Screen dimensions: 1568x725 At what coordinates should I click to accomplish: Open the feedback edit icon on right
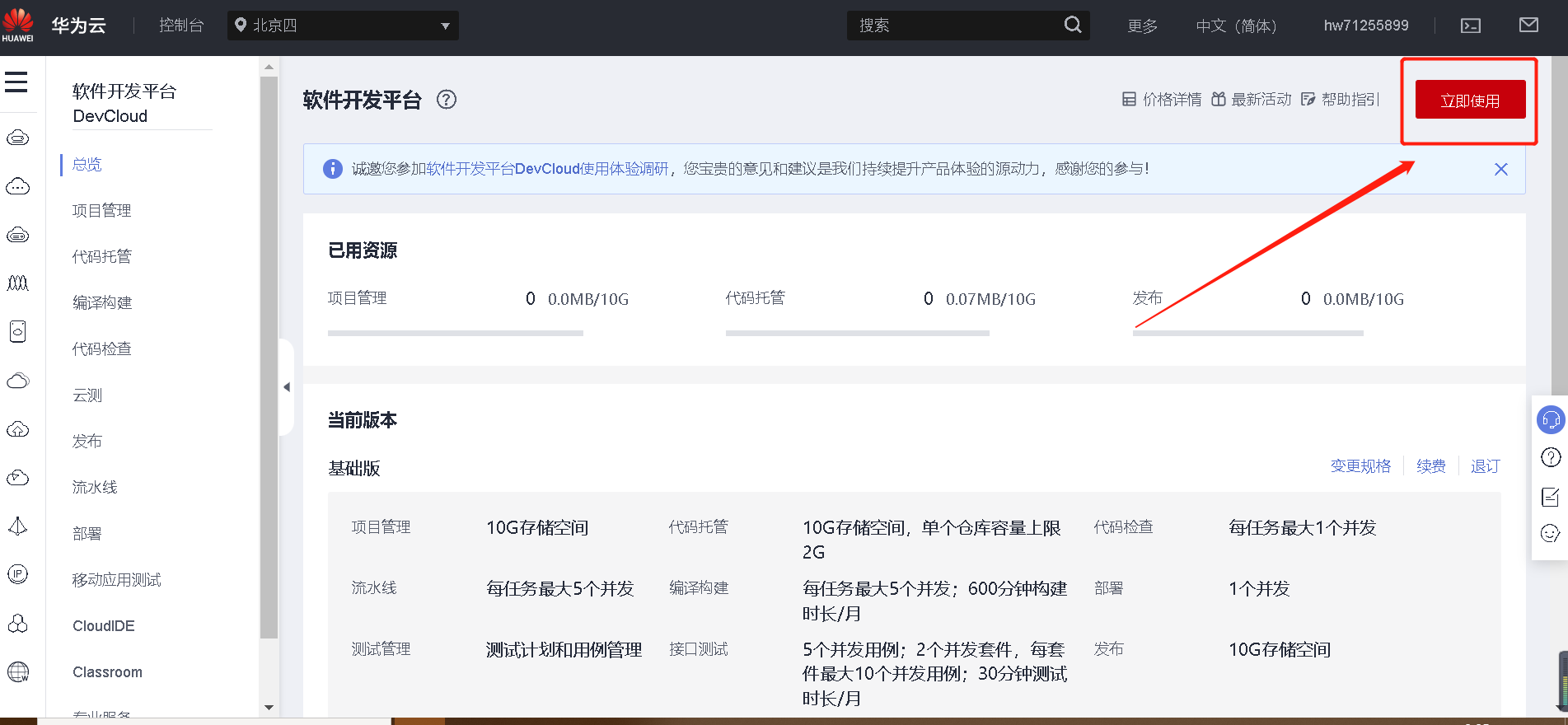point(1551,497)
